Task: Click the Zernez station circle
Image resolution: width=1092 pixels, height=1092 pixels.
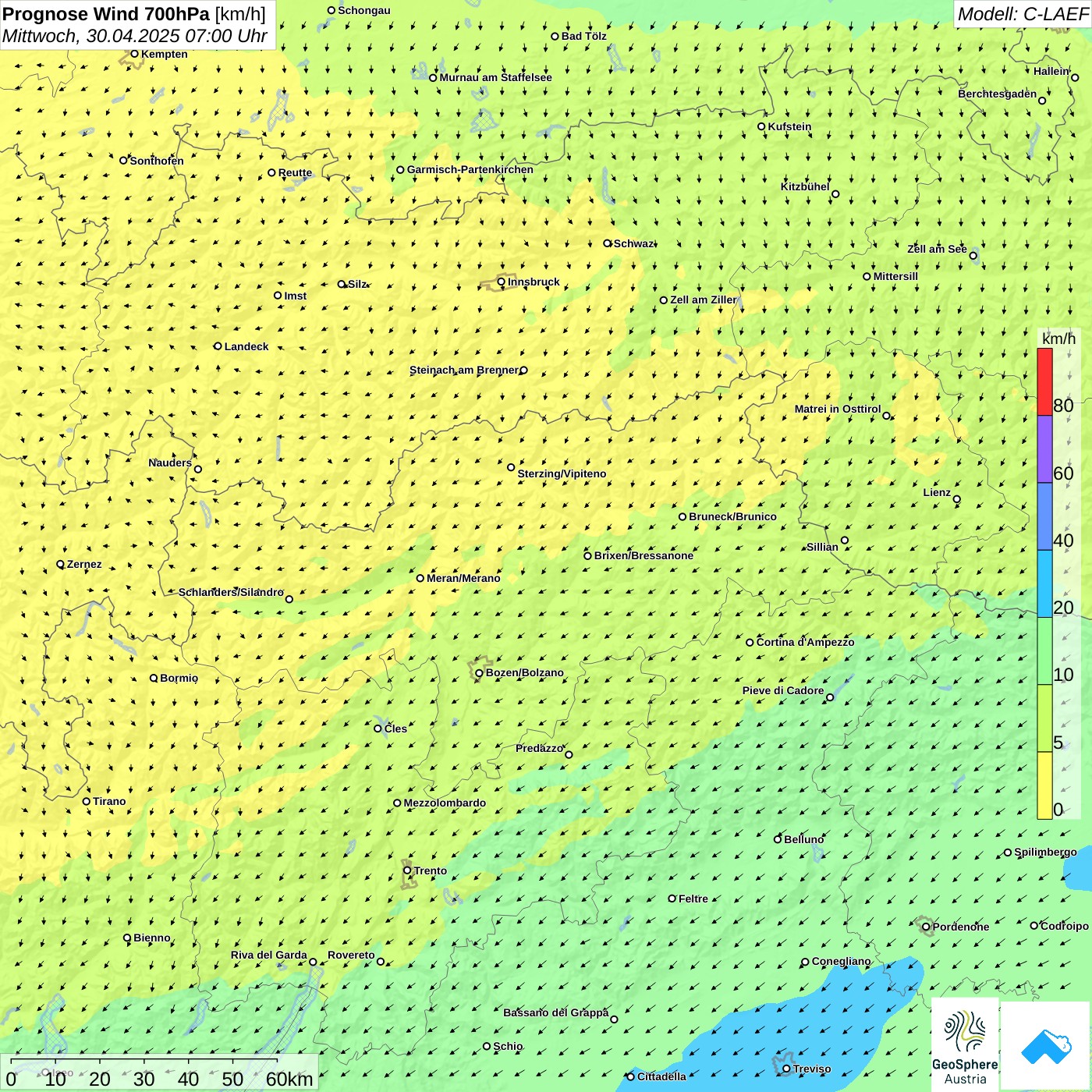Action: click(61, 564)
